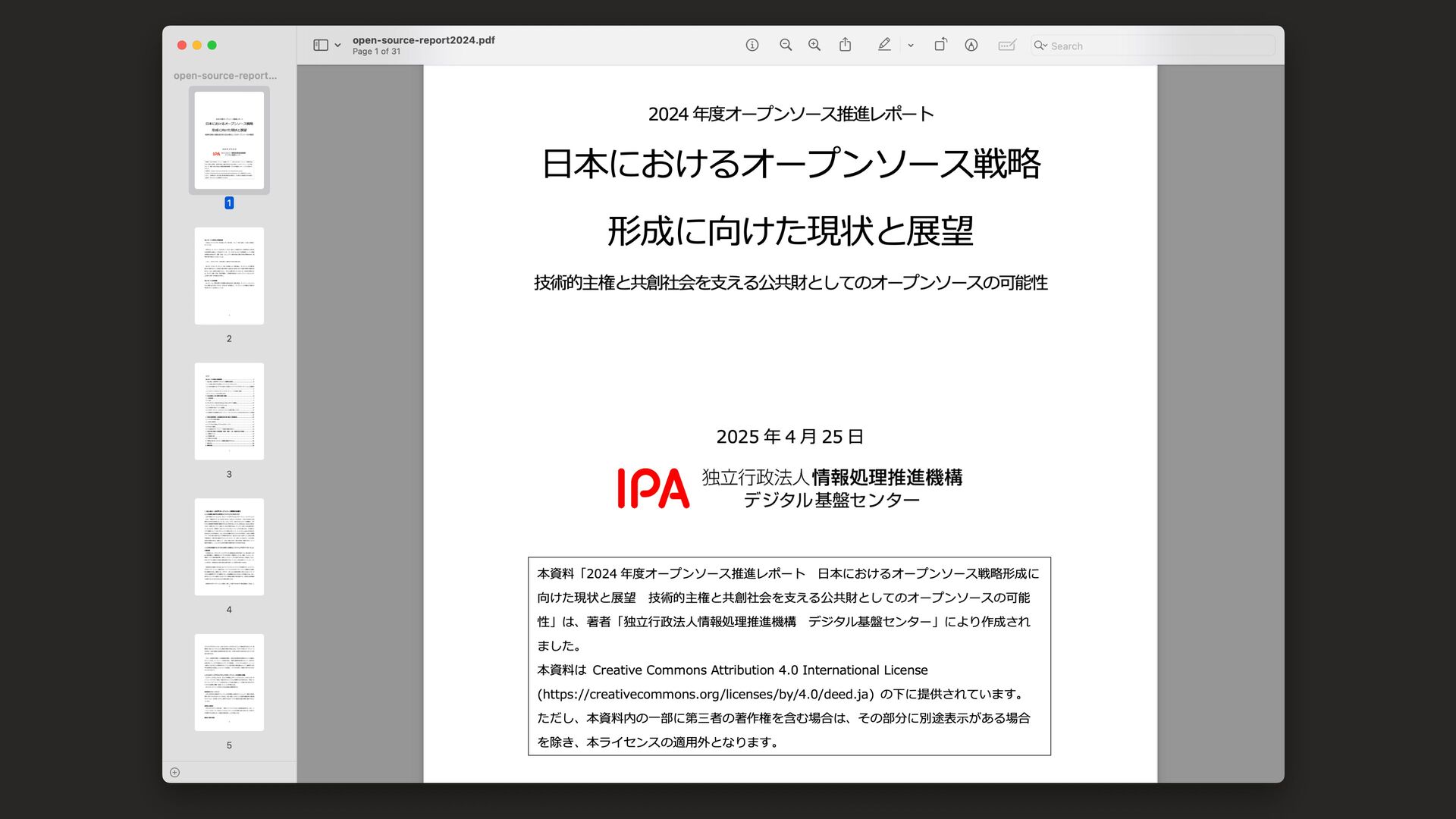1456x819 pixels.
Task: Select the Highlight pen tool
Action: point(884,45)
